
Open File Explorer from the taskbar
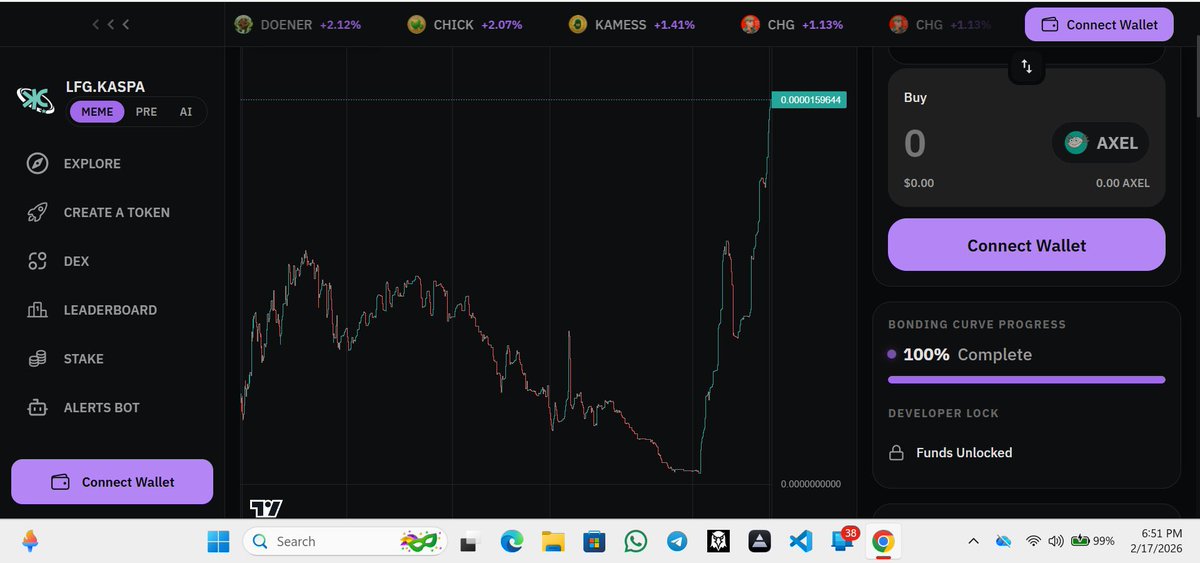click(553, 541)
